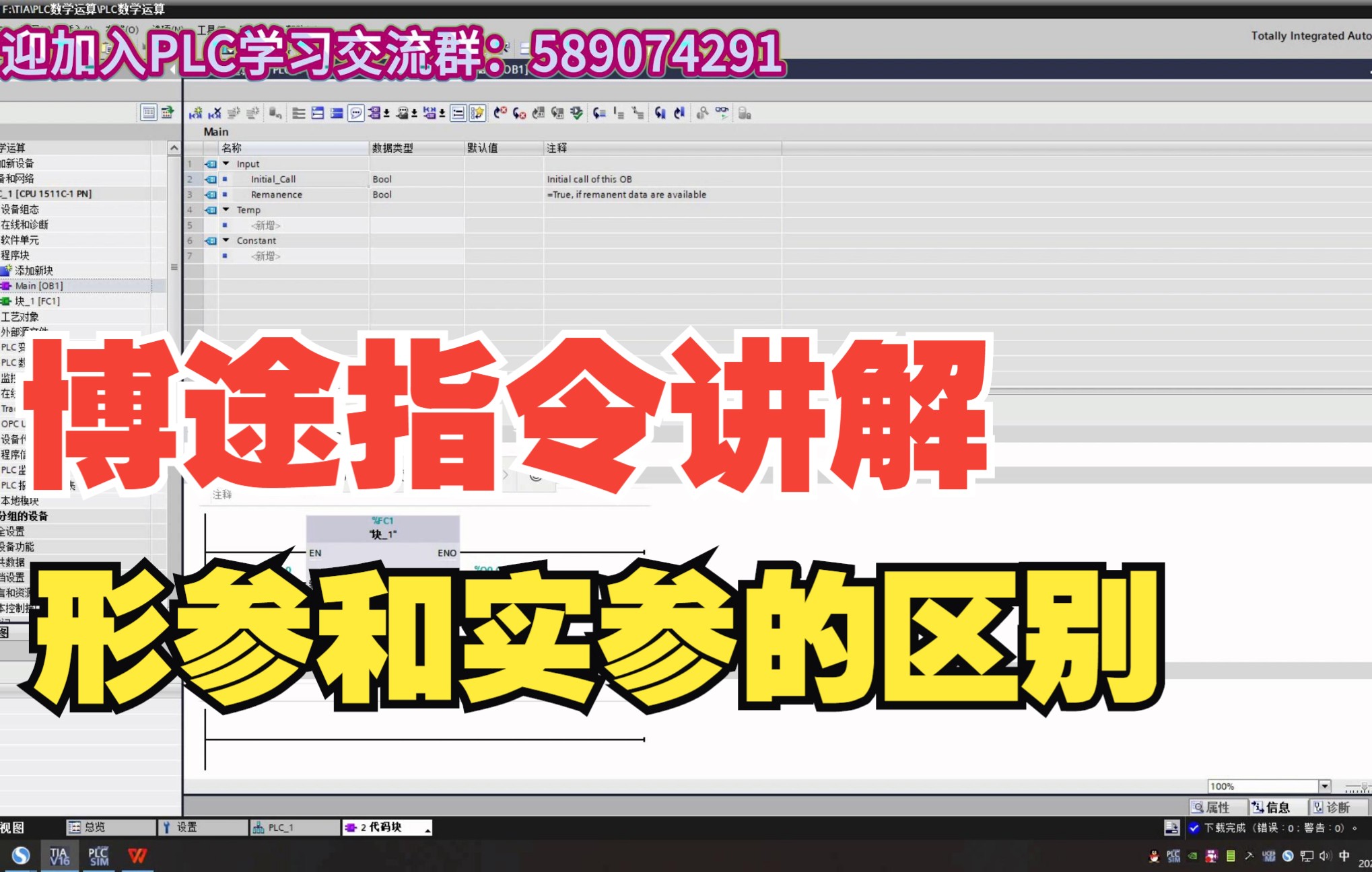Image resolution: width=1372 pixels, height=872 pixels.
Task: Switch to the 信息 inspector tab
Action: point(1278,807)
